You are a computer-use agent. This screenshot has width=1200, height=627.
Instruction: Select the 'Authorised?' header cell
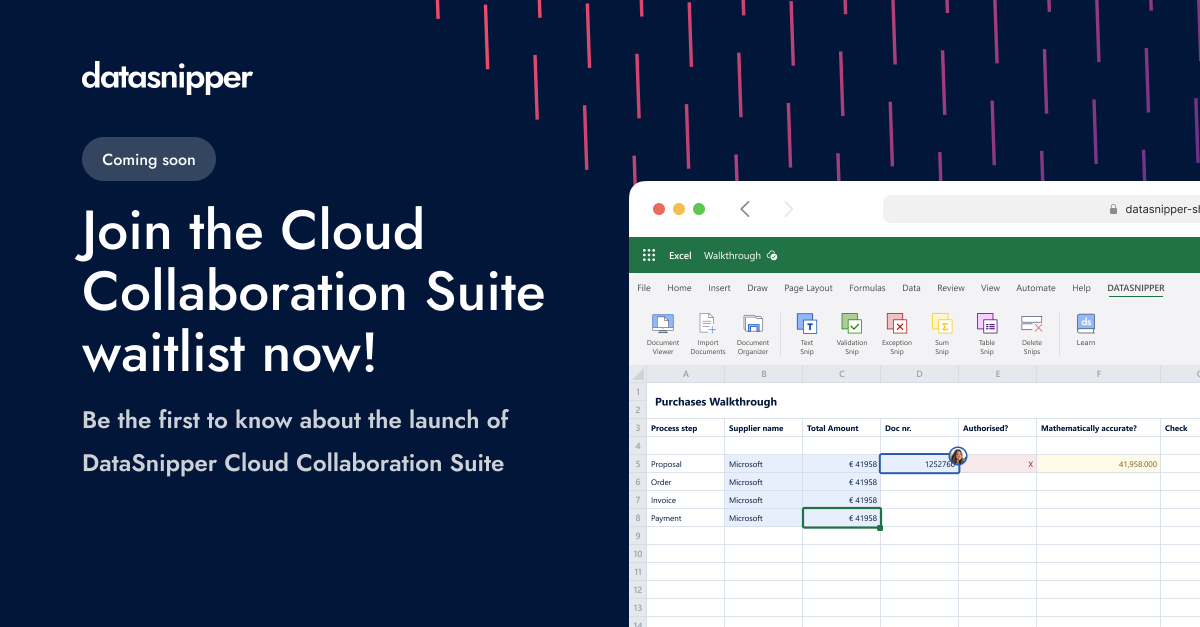click(x=998, y=428)
